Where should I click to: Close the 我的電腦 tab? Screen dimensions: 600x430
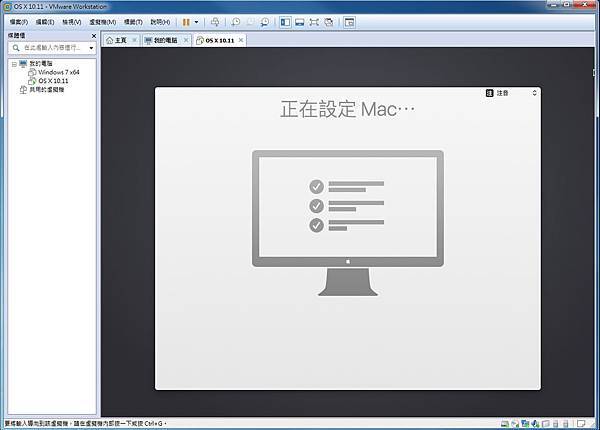pos(186,40)
